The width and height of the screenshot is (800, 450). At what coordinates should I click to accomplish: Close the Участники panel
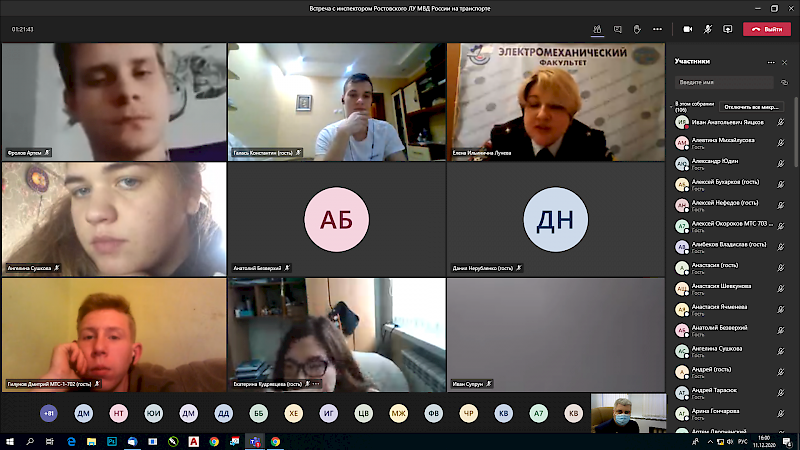[x=785, y=62]
